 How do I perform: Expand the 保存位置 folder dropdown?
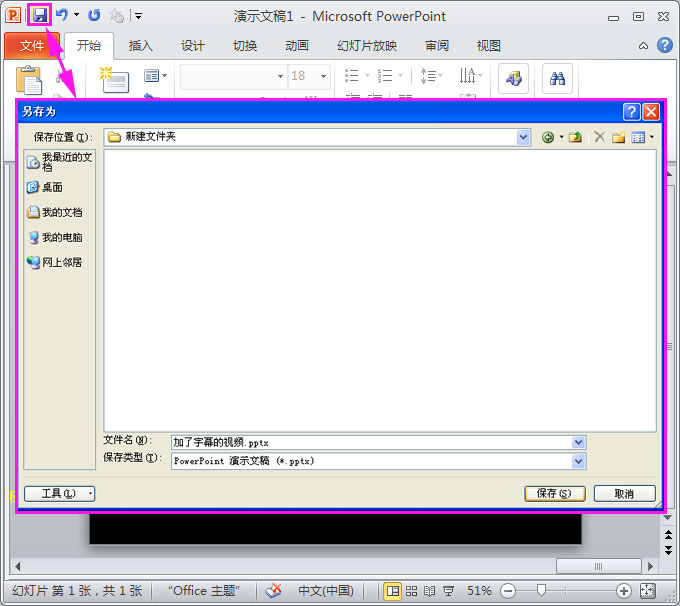tap(523, 138)
